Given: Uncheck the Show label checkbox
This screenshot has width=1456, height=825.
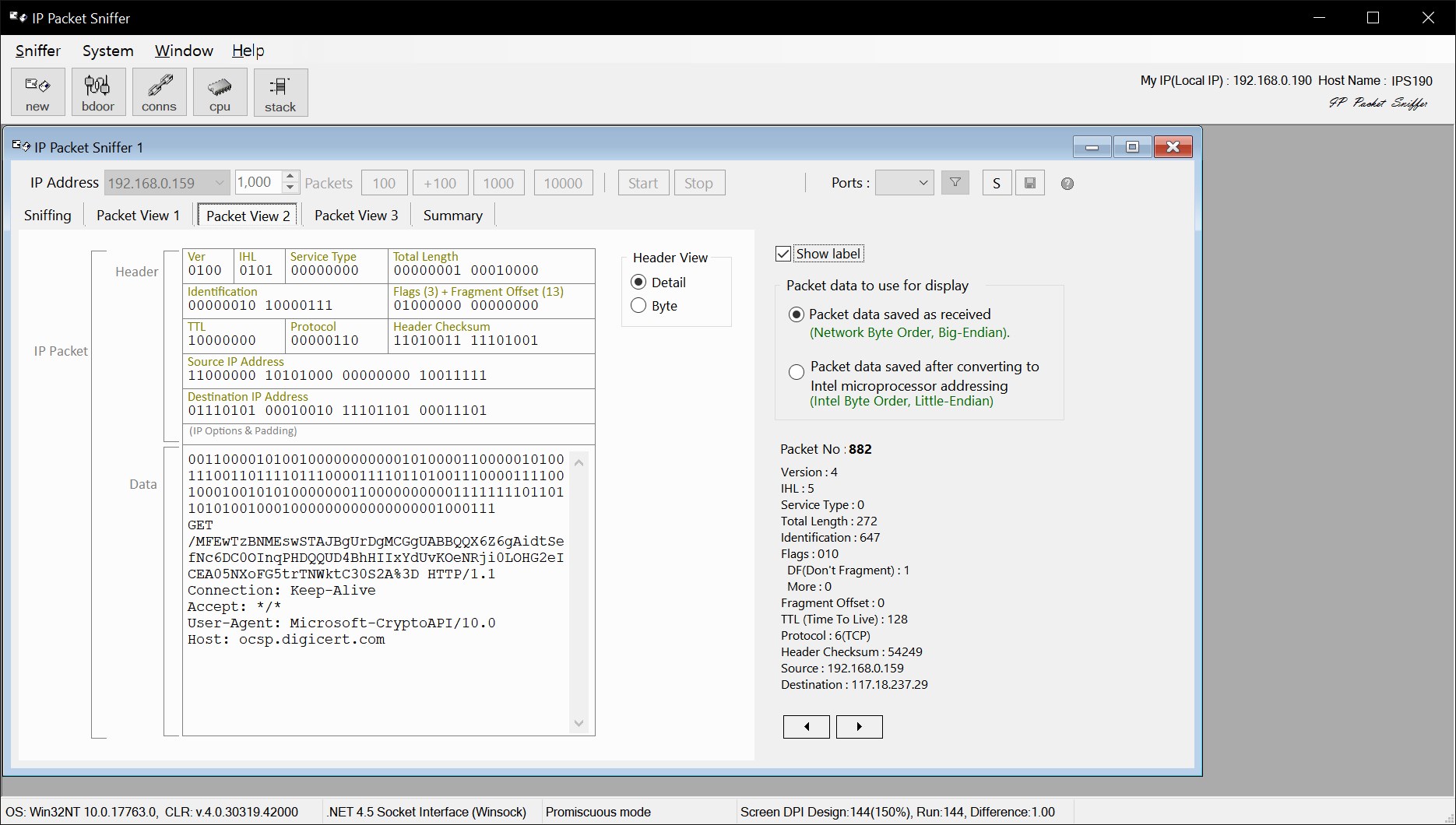Looking at the screenshot, I should point(784,253).
